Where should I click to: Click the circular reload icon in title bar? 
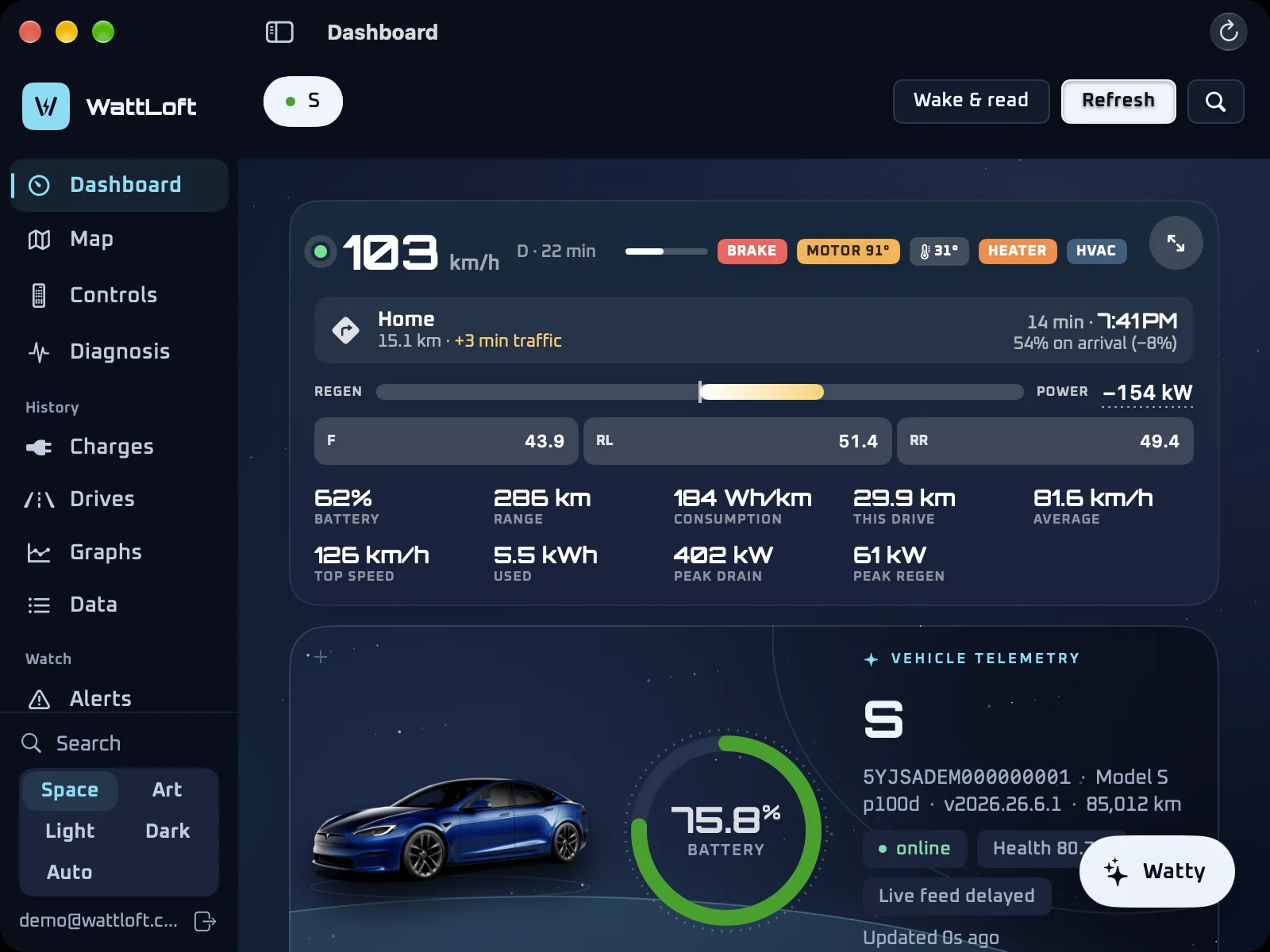(1228, 32)
